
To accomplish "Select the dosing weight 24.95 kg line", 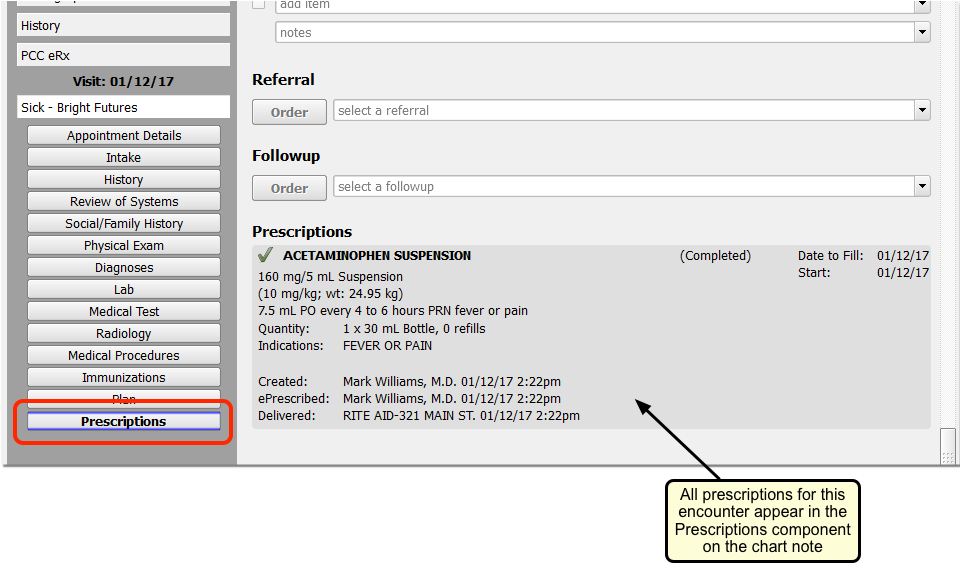I will [x=331, y=294].
